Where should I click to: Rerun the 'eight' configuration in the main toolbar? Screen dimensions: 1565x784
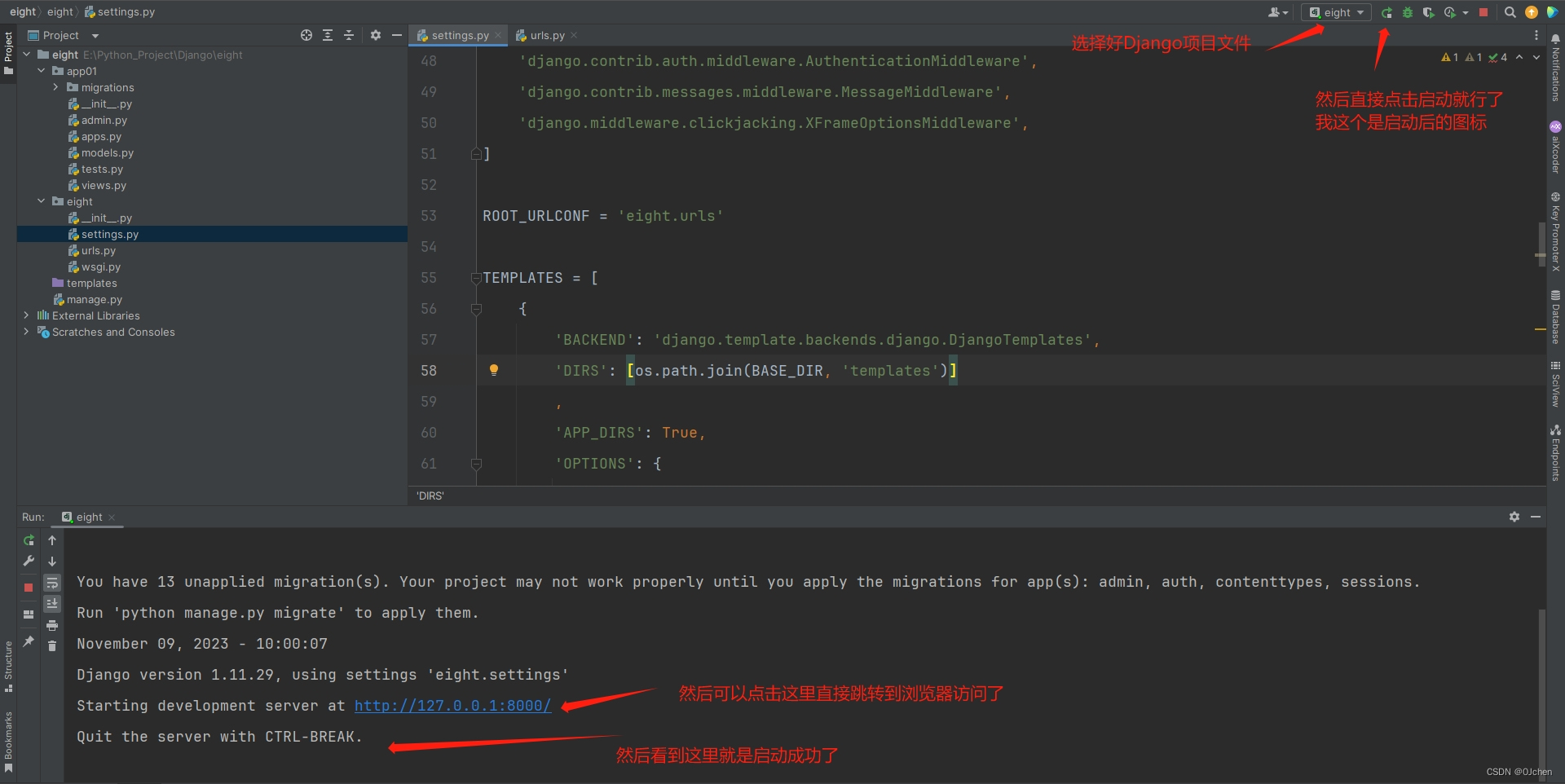(x=1386, y=12)
